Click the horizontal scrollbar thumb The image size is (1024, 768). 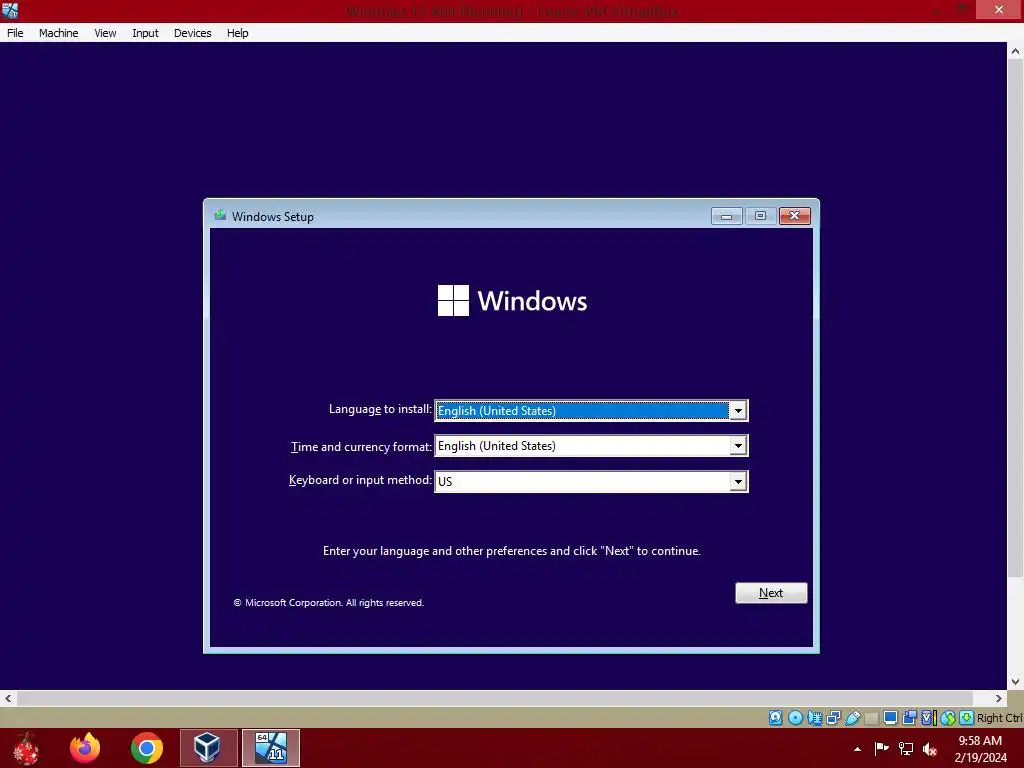coord(495,698)
